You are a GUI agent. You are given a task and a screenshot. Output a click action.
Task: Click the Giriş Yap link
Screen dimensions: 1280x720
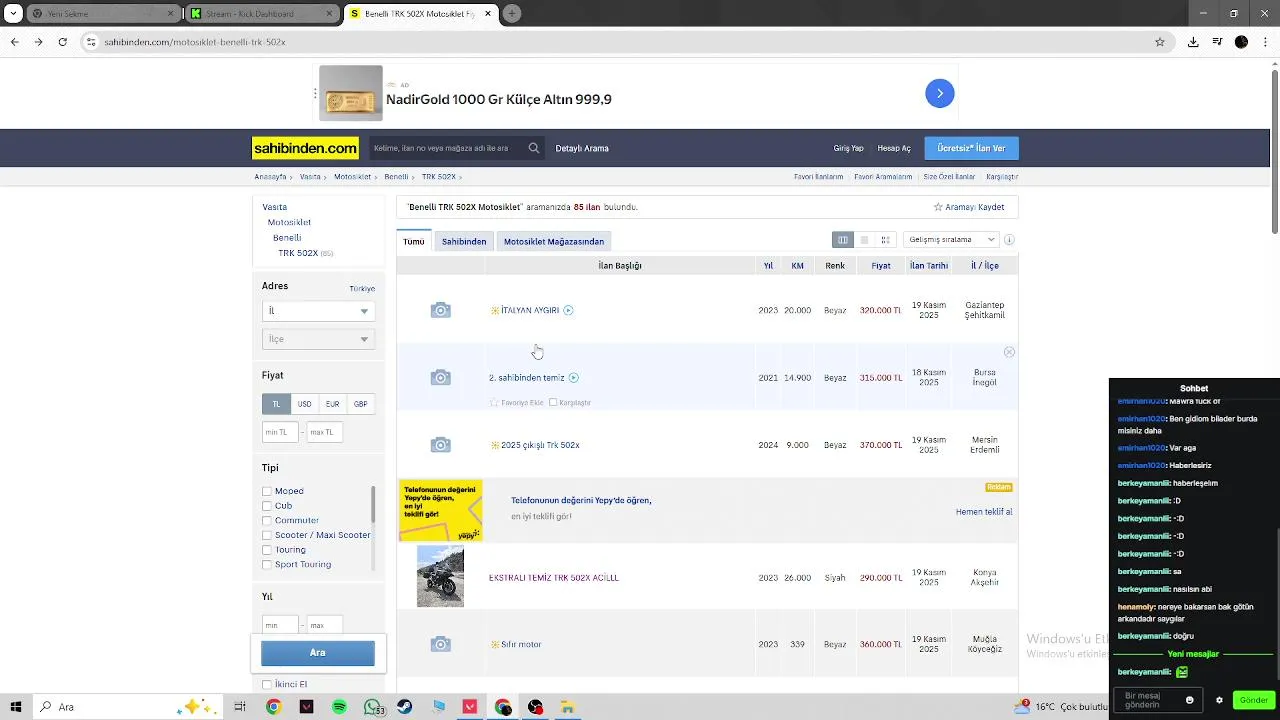[849, 148]
